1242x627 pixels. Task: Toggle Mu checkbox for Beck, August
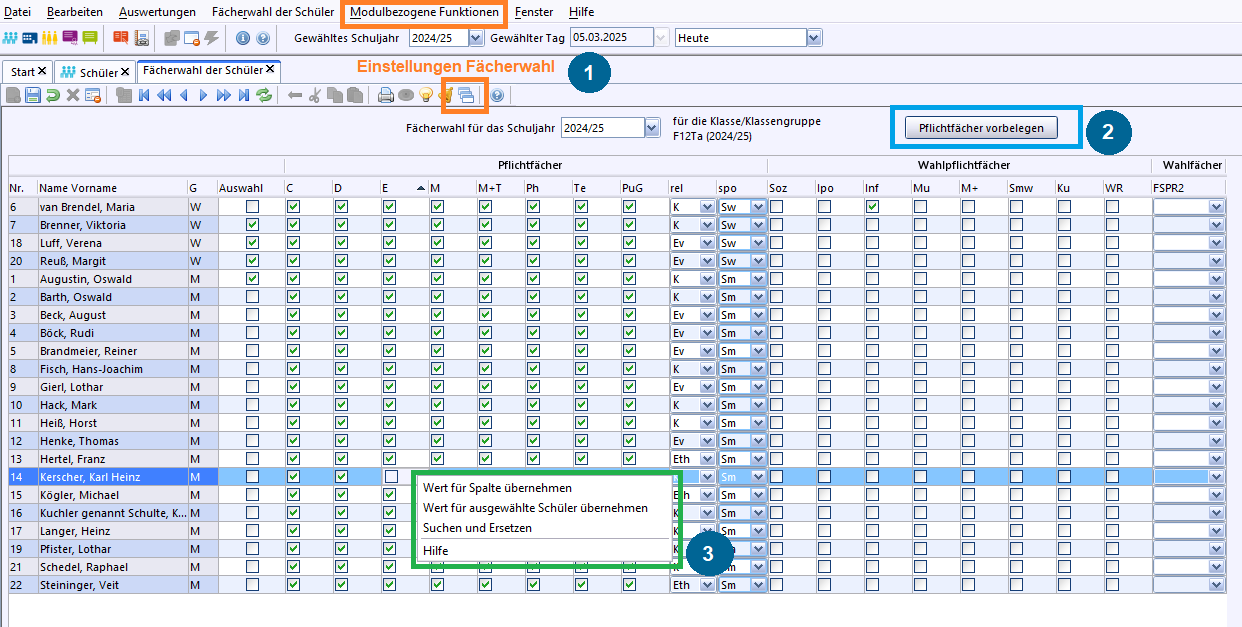(x=920, y=314)
